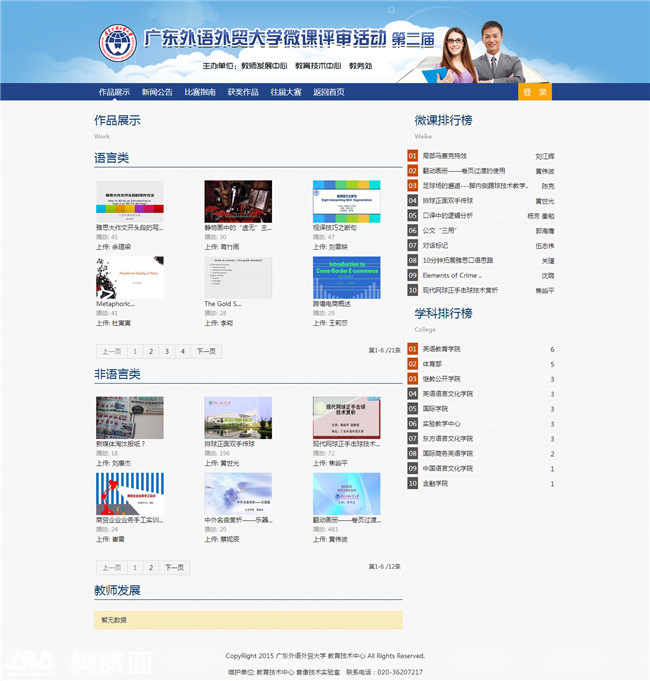Click 下一页 under the 语言类 section
Screen dimensions: 650x681
tap(205, 351)
